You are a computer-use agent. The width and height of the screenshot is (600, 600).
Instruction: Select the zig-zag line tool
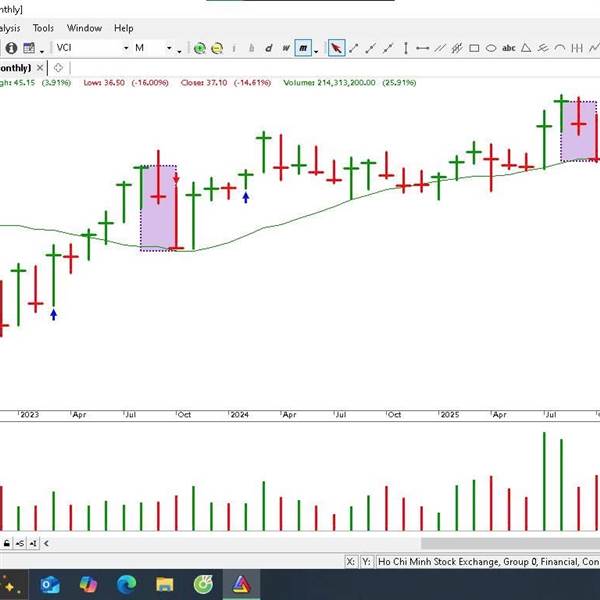(594, 48)
